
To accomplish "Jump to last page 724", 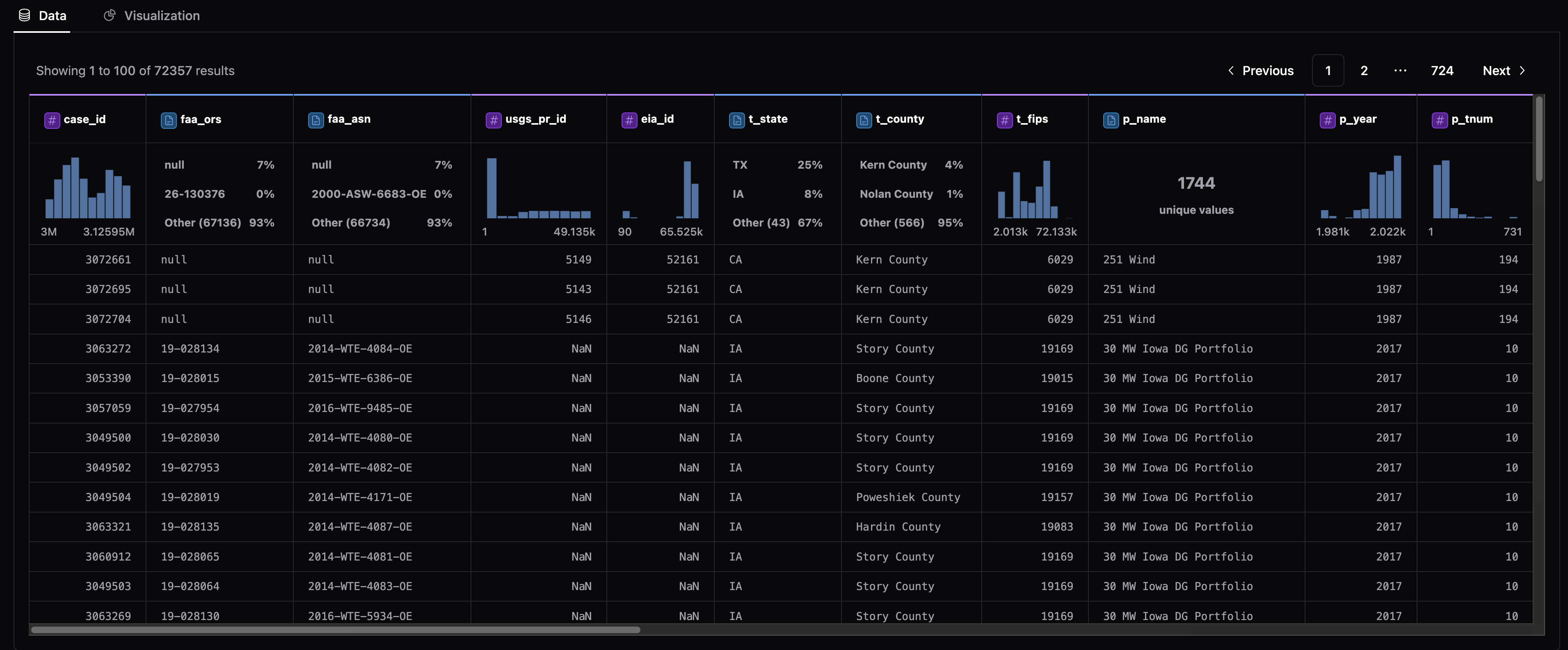I will tap(1441, 71).
